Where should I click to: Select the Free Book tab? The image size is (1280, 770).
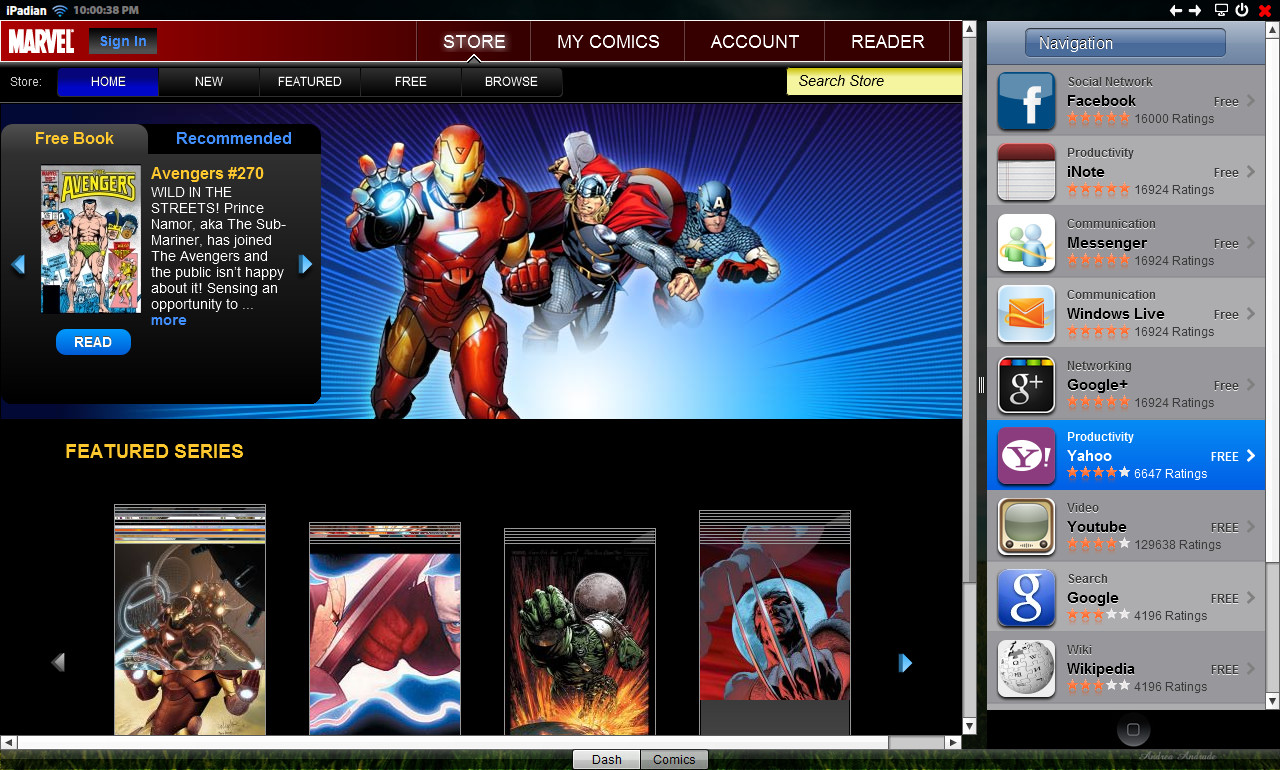[x=74, y=139]
